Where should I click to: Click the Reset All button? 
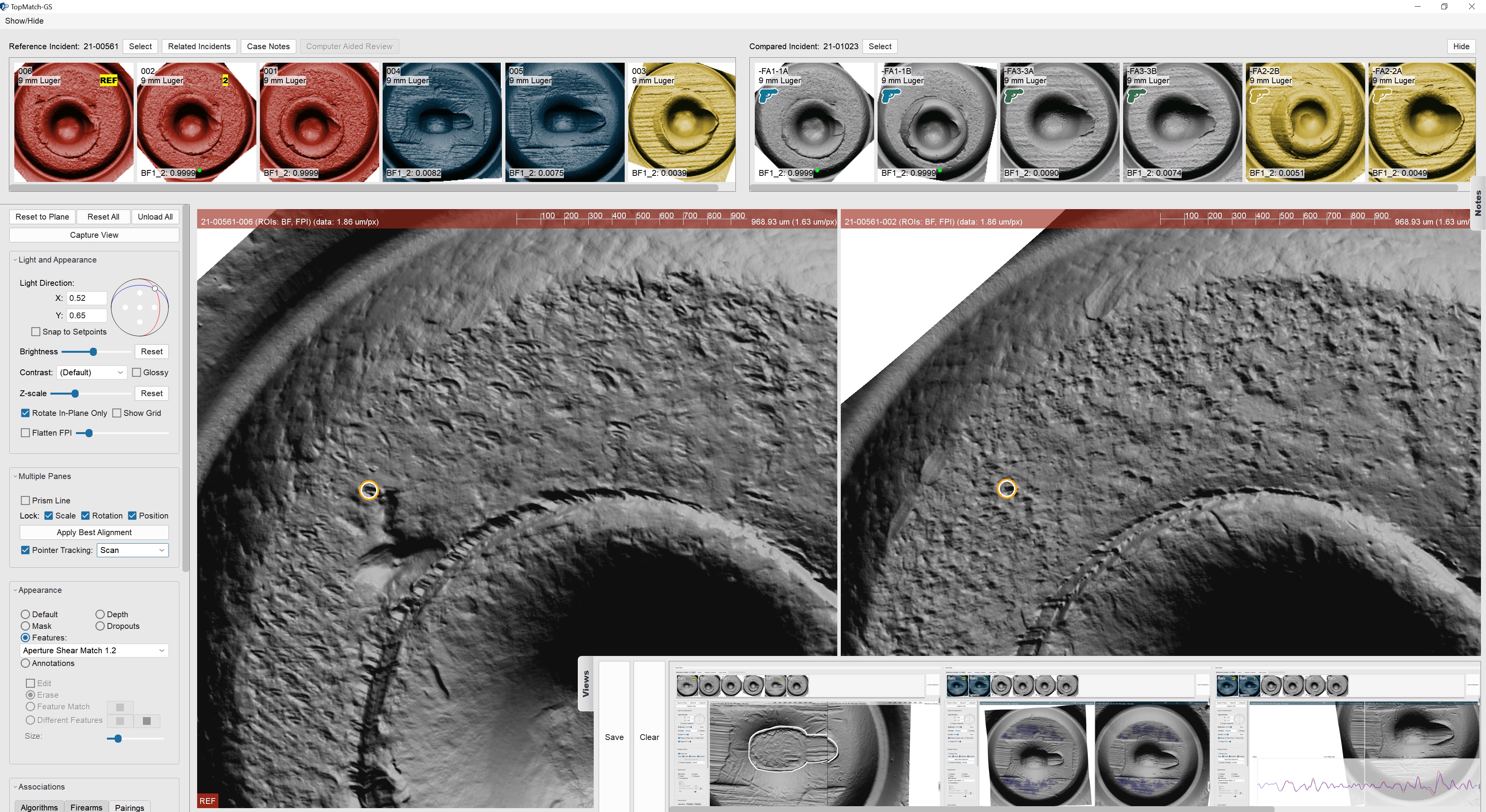103,217
